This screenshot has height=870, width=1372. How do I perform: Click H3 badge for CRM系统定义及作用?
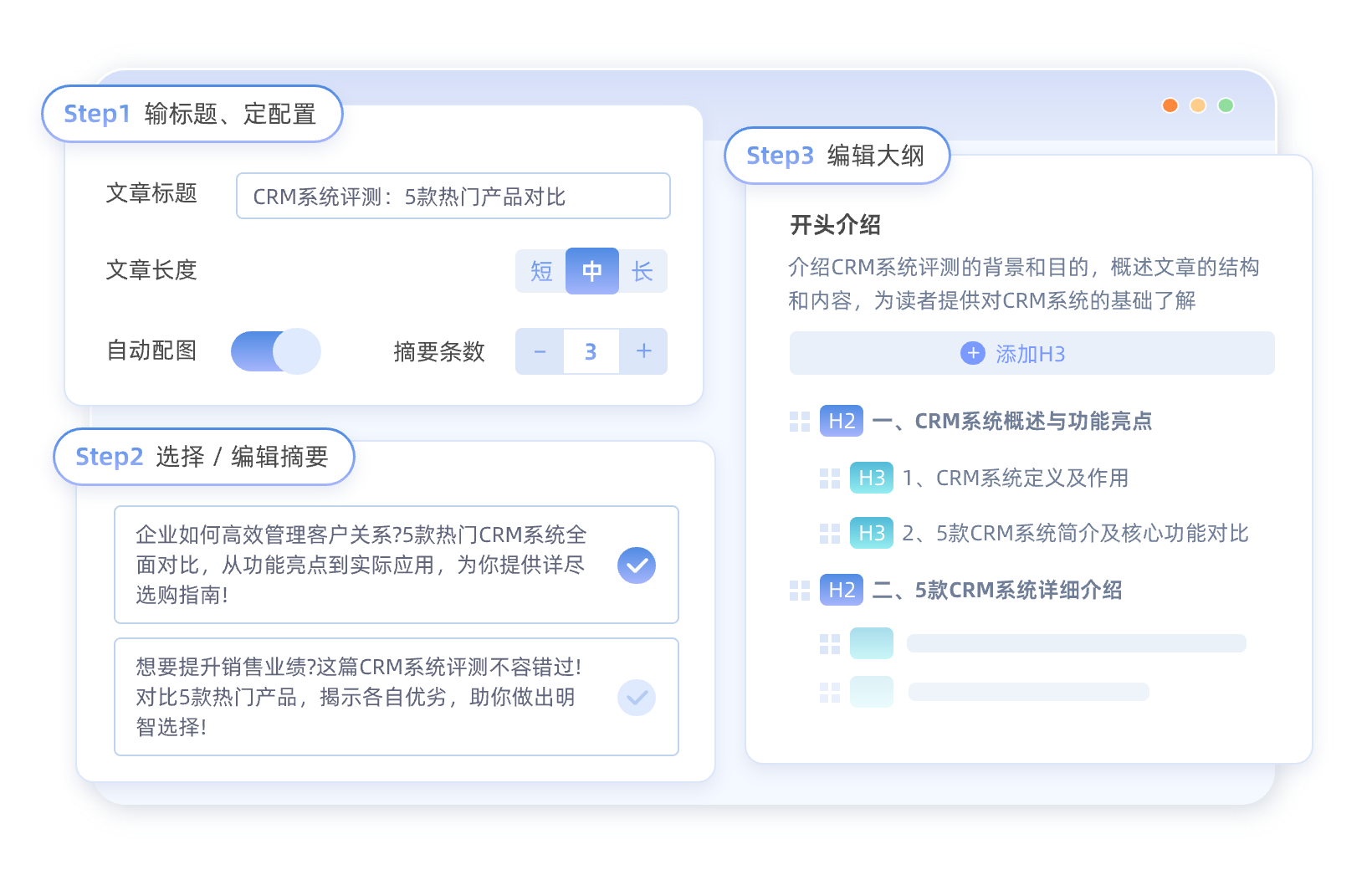pyautogui.click(x=872, y=478)
